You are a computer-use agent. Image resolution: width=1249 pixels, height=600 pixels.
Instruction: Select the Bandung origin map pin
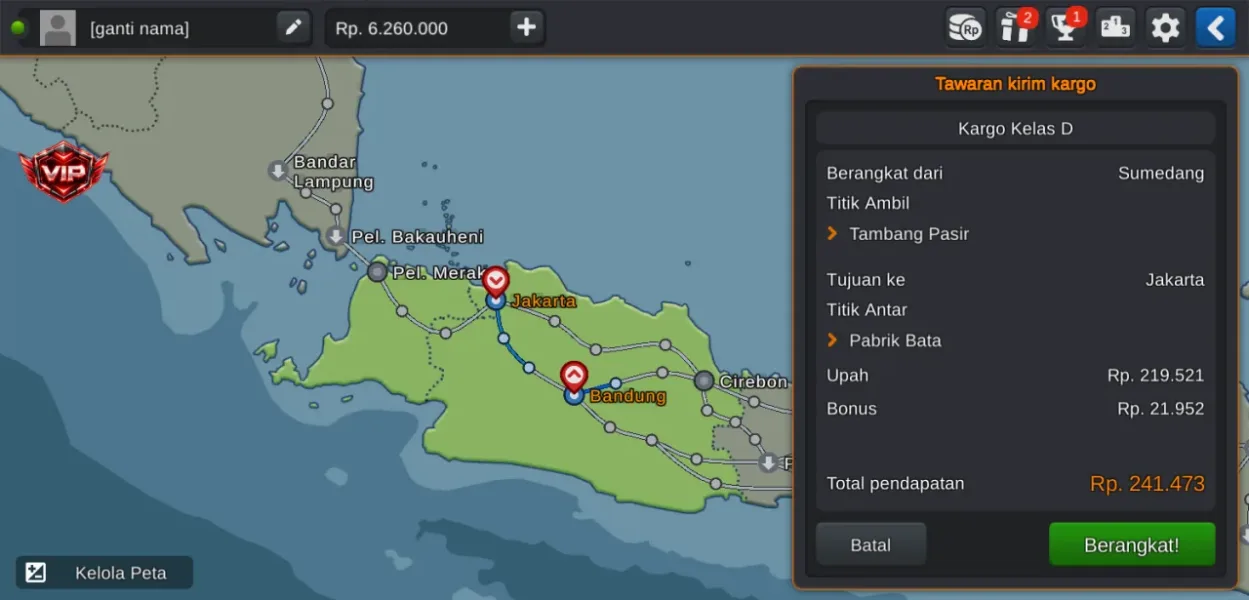click(x=574, y=376)
